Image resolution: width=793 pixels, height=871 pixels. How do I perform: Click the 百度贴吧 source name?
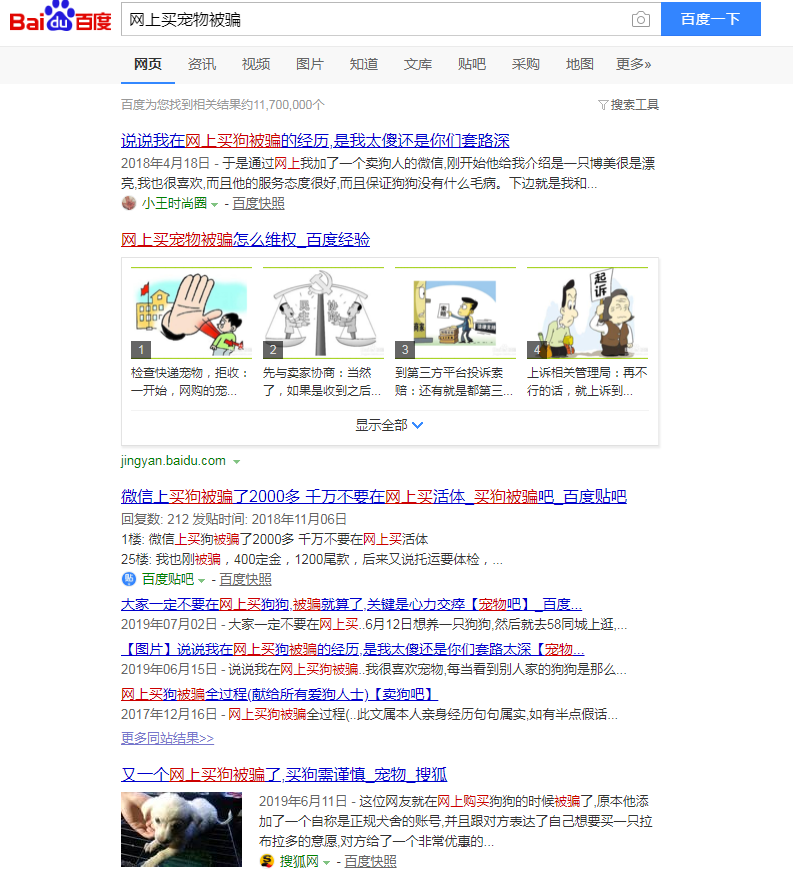(x=168, y=579)
